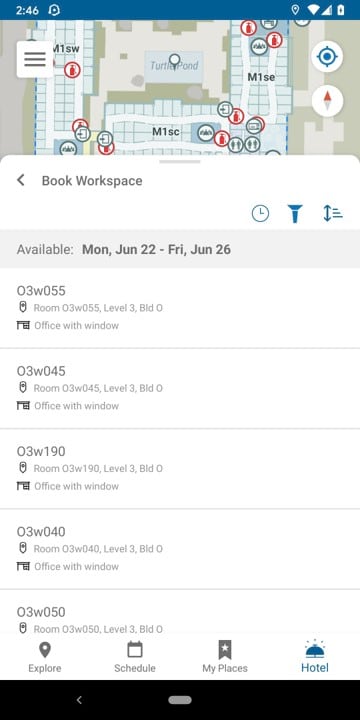360x720 pixels.
Task: Select workspace O3w055
Action: coord(180,308)
